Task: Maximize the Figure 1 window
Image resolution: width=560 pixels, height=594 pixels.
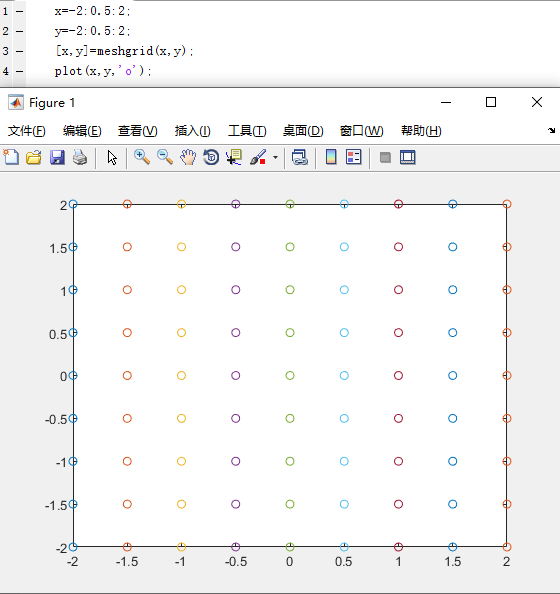Action: pos(491,102)
